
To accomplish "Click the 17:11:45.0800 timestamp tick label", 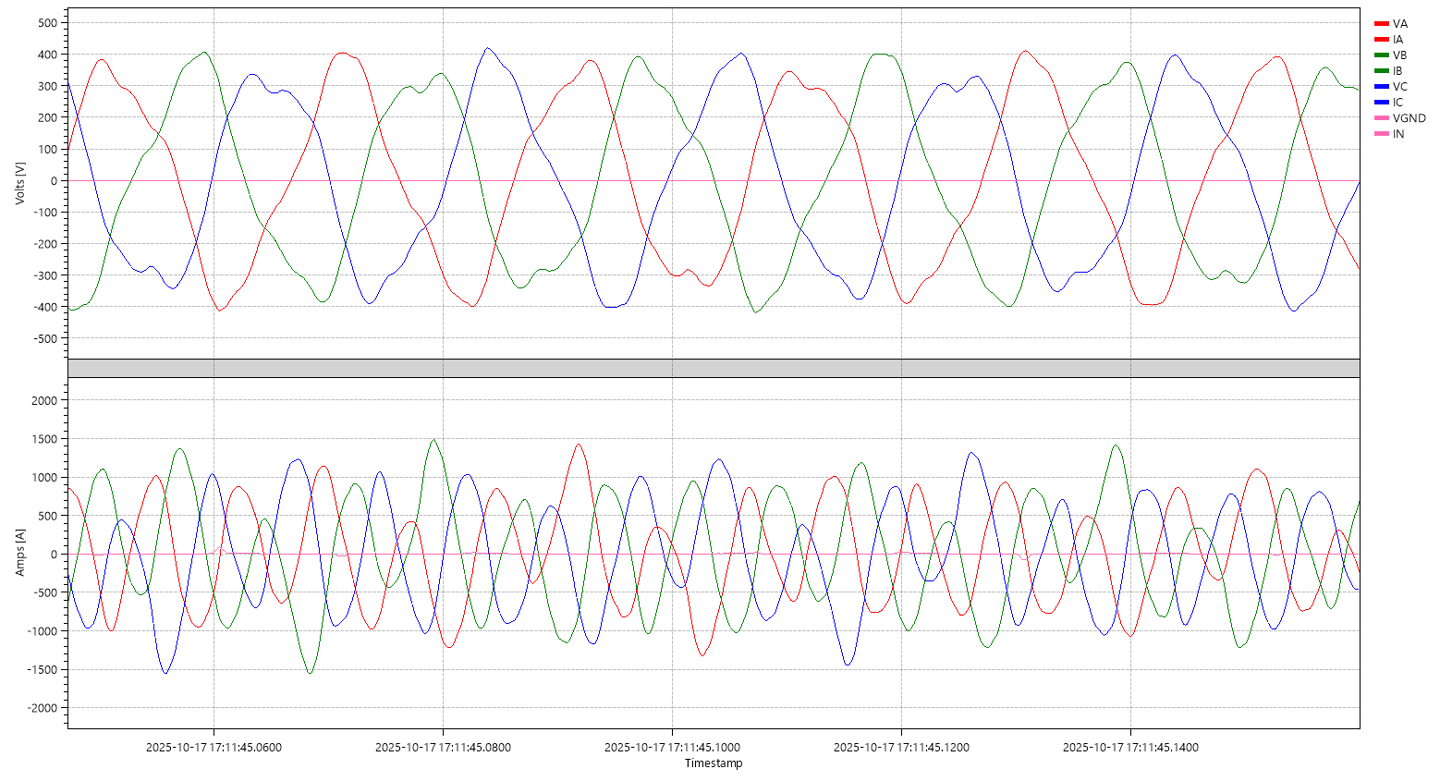I will (442, 747).
